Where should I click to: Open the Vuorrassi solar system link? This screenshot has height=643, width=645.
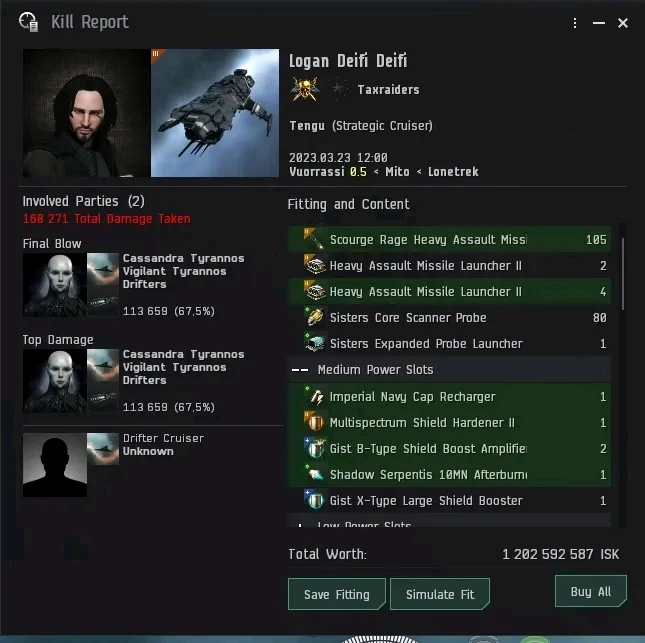click(x=317, y=172)
